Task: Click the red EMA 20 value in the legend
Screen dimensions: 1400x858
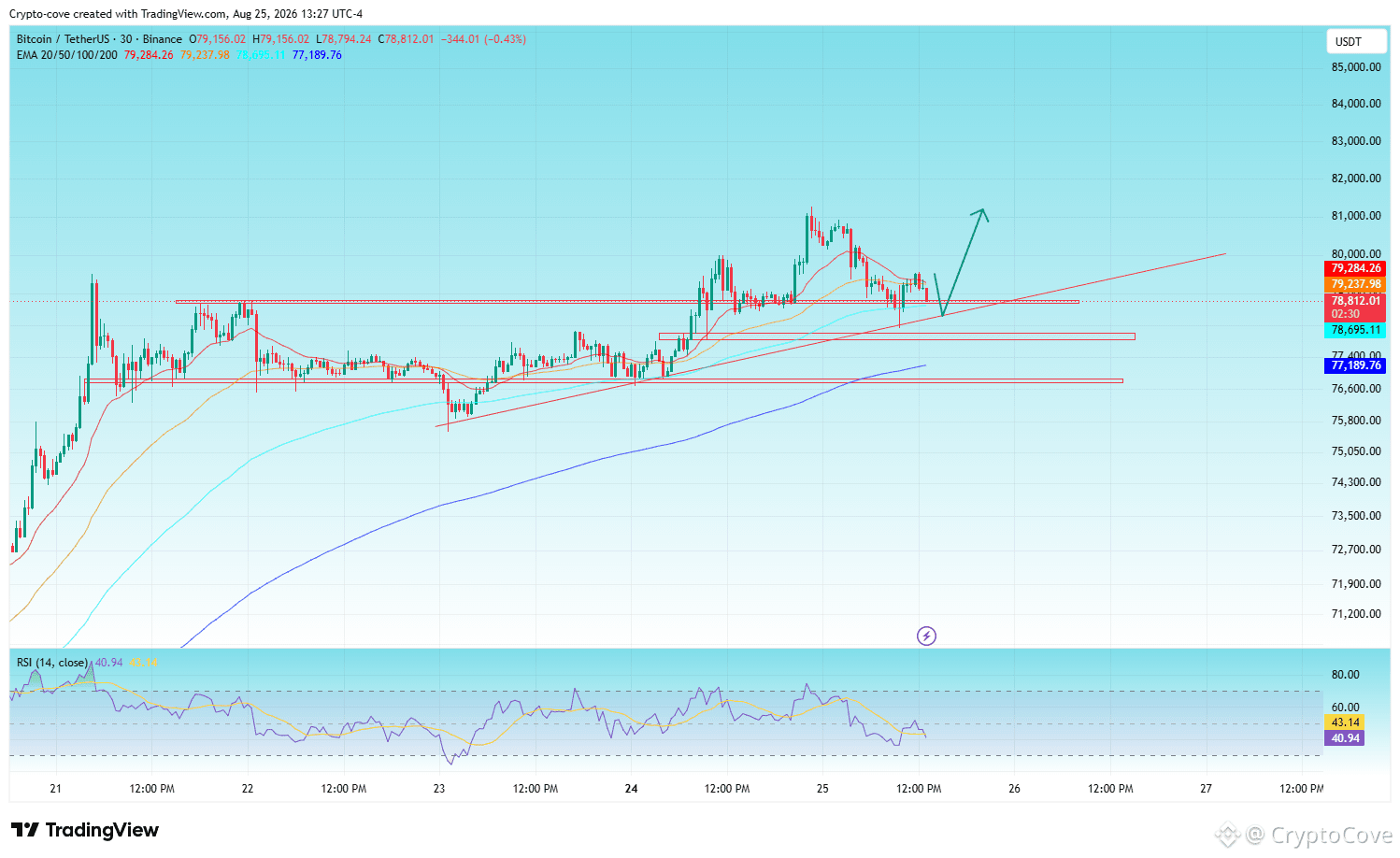Action: coord(149,55)
